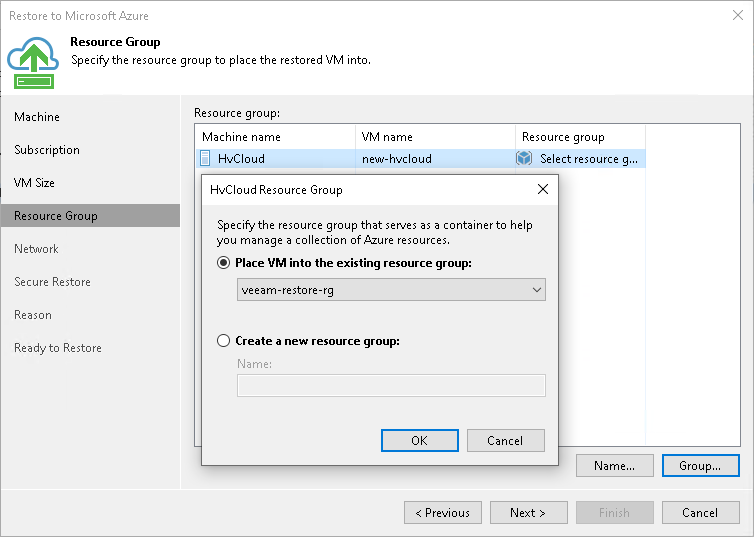Click the < Previous wizard button
This screenshot has height=537, width=754.
pos(442,513)
